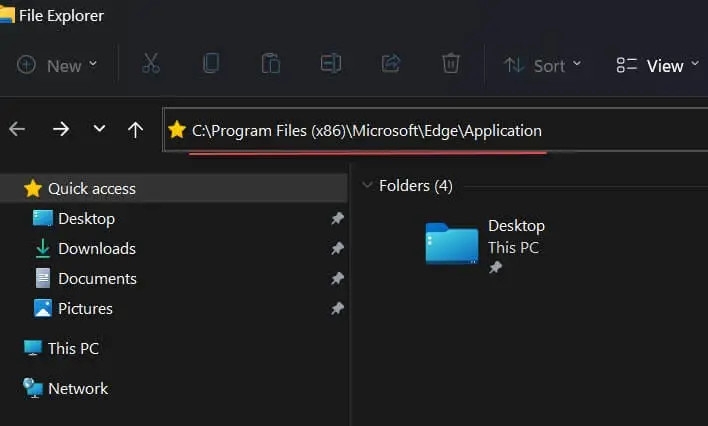708x426 pixels.
Task: Click the Rename icon in toolbar
Action: (x=331, y=63)
